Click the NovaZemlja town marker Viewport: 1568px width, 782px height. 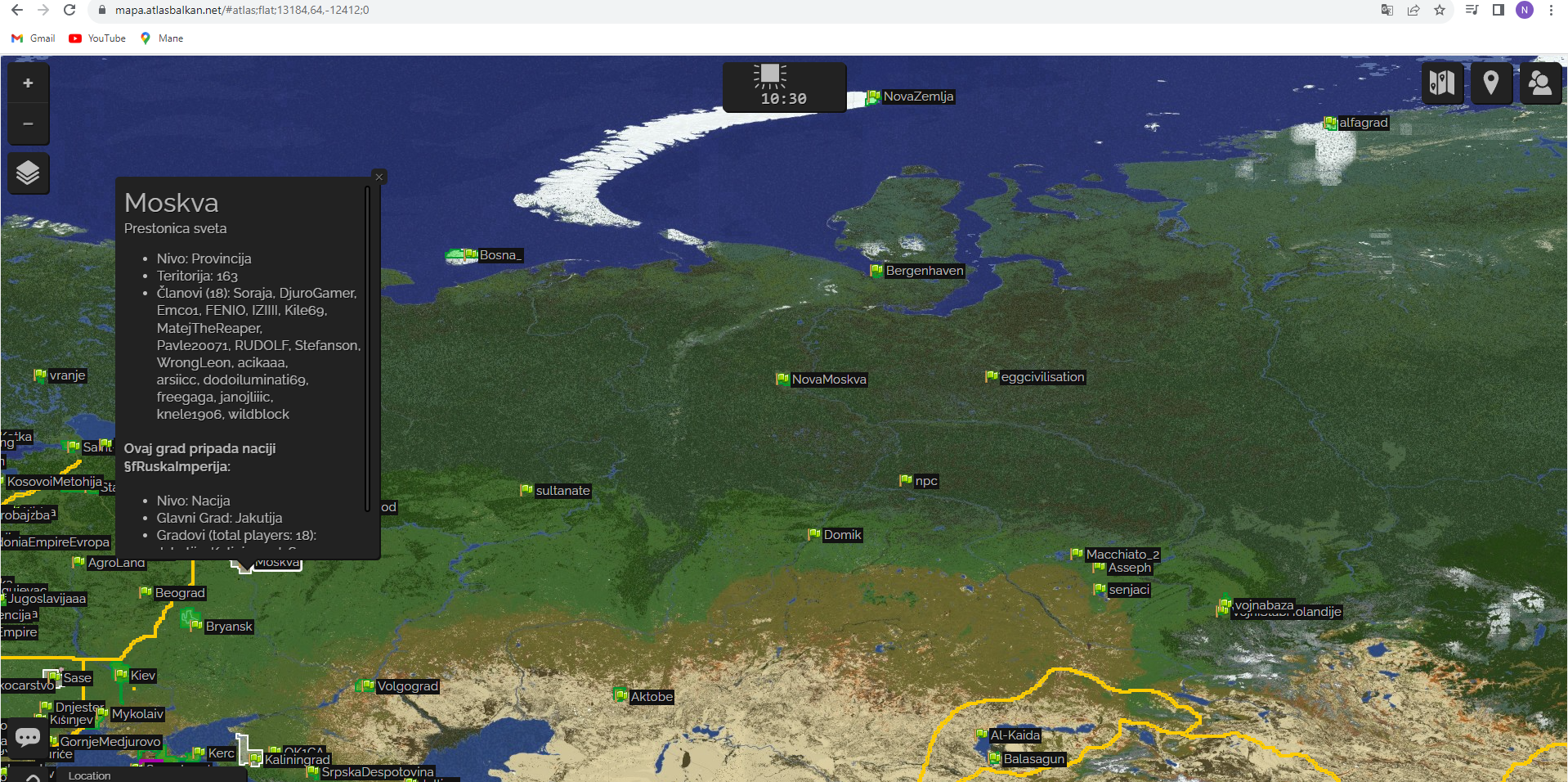coord(874,97)
